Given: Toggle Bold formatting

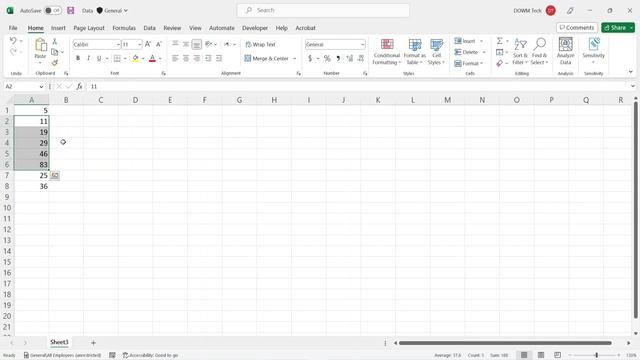Looking at the screenshot, I should [78, 58].
